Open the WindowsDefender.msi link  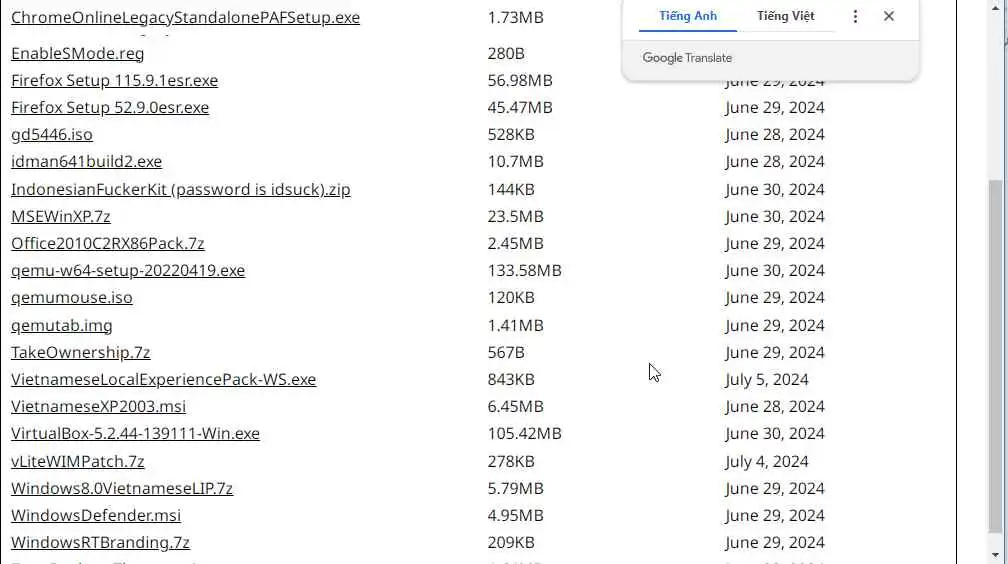click(96, 515)
